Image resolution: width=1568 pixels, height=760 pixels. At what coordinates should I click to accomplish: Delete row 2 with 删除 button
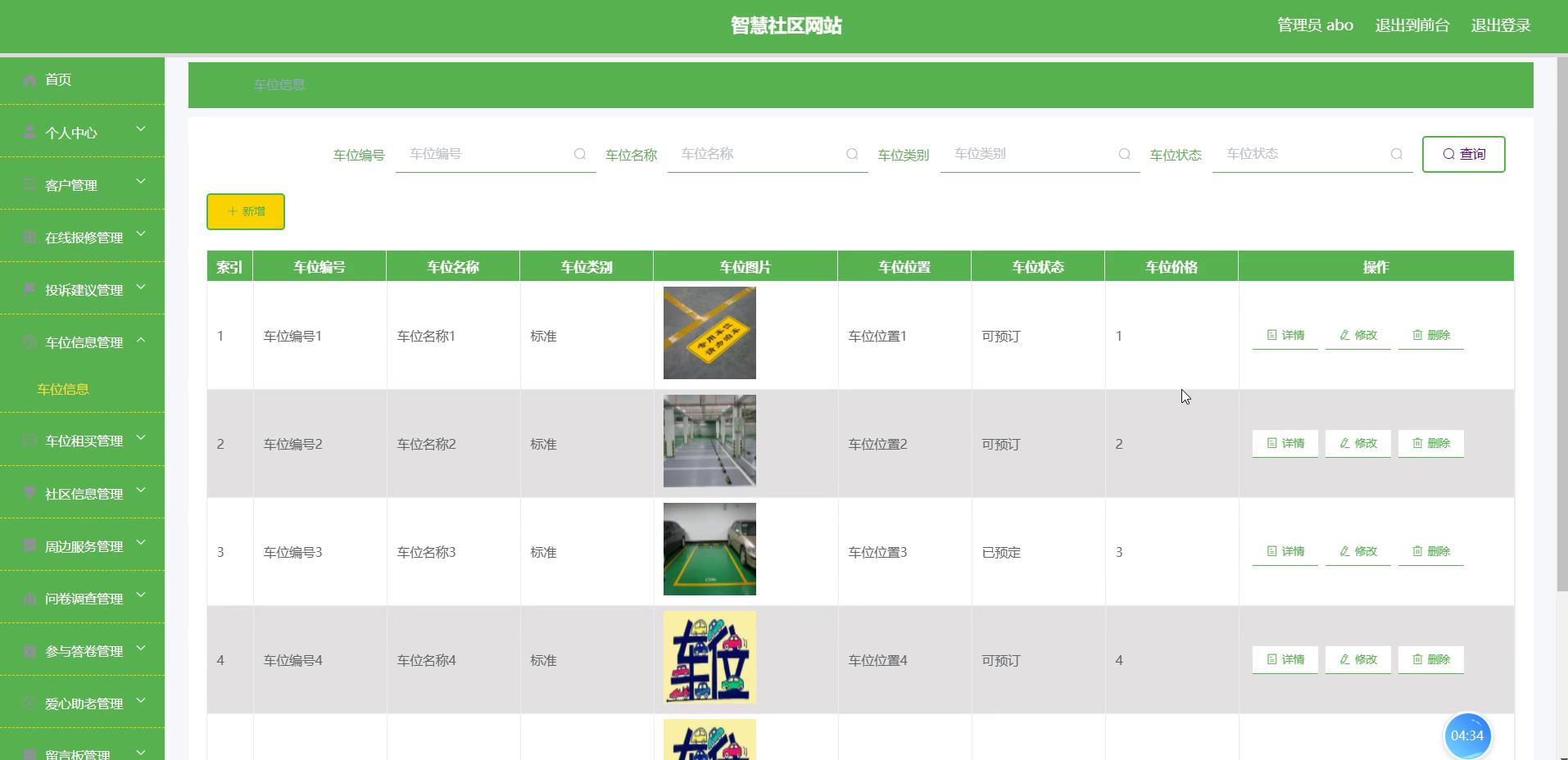point(1430,443)
